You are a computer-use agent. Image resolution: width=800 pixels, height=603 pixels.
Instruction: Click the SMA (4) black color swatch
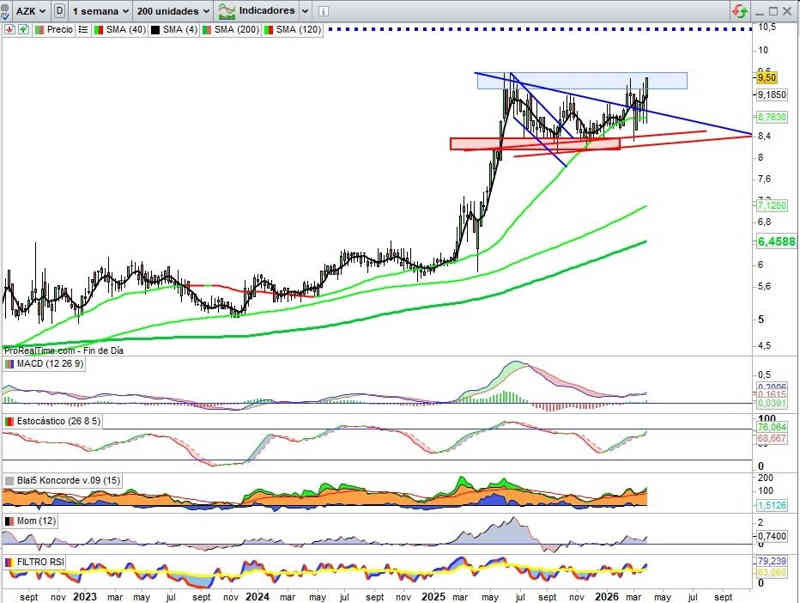pos(155,30)
